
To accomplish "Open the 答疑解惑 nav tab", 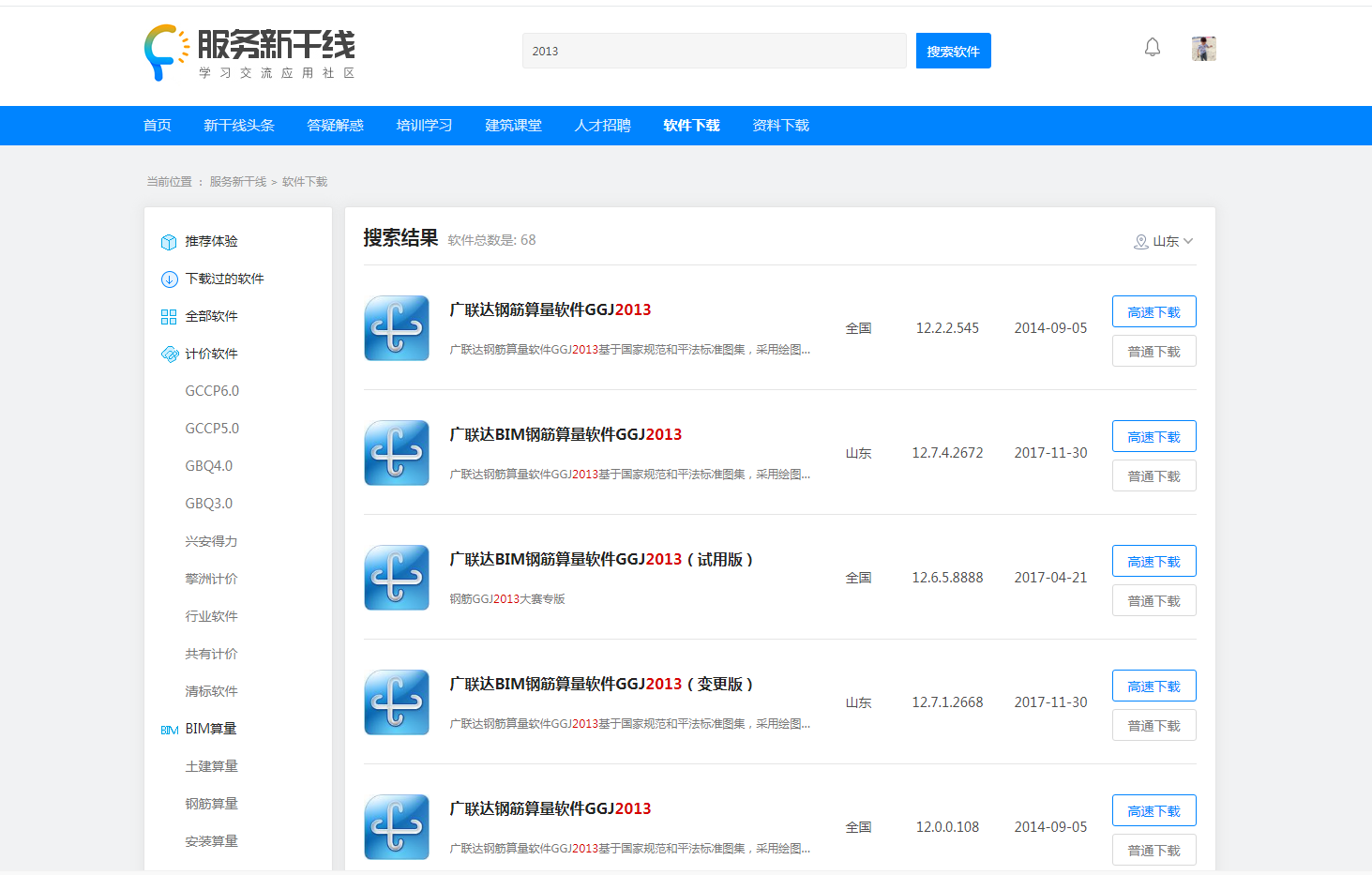I will click(336, 126).
